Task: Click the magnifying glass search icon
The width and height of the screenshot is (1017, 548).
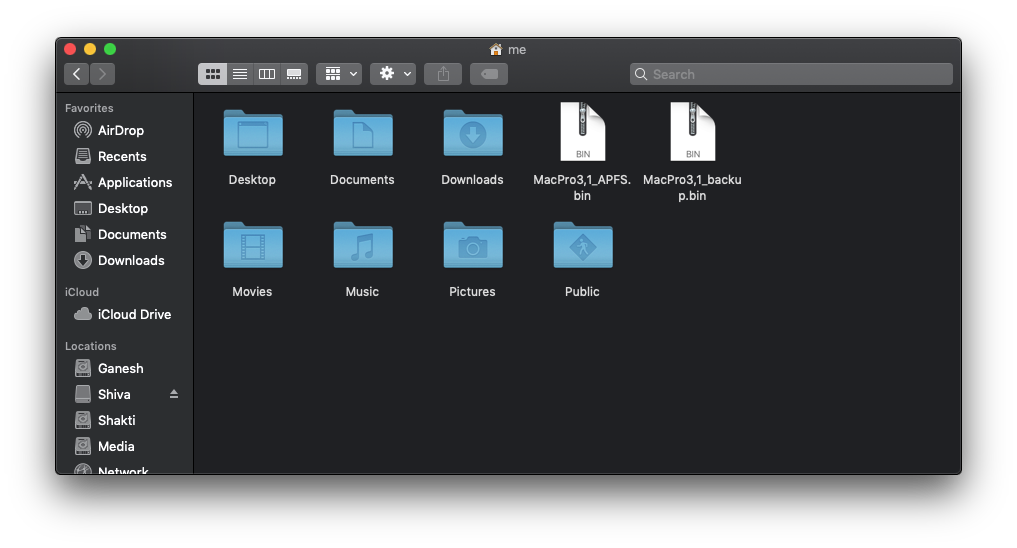Action: coord(641,74)
